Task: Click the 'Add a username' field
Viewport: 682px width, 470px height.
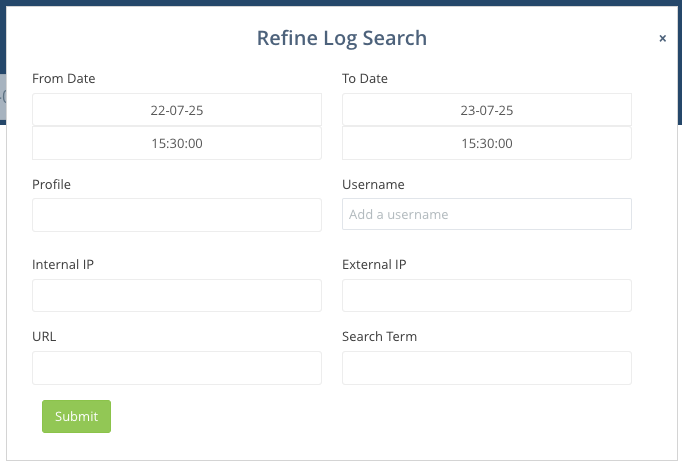Action: [487, 215]
